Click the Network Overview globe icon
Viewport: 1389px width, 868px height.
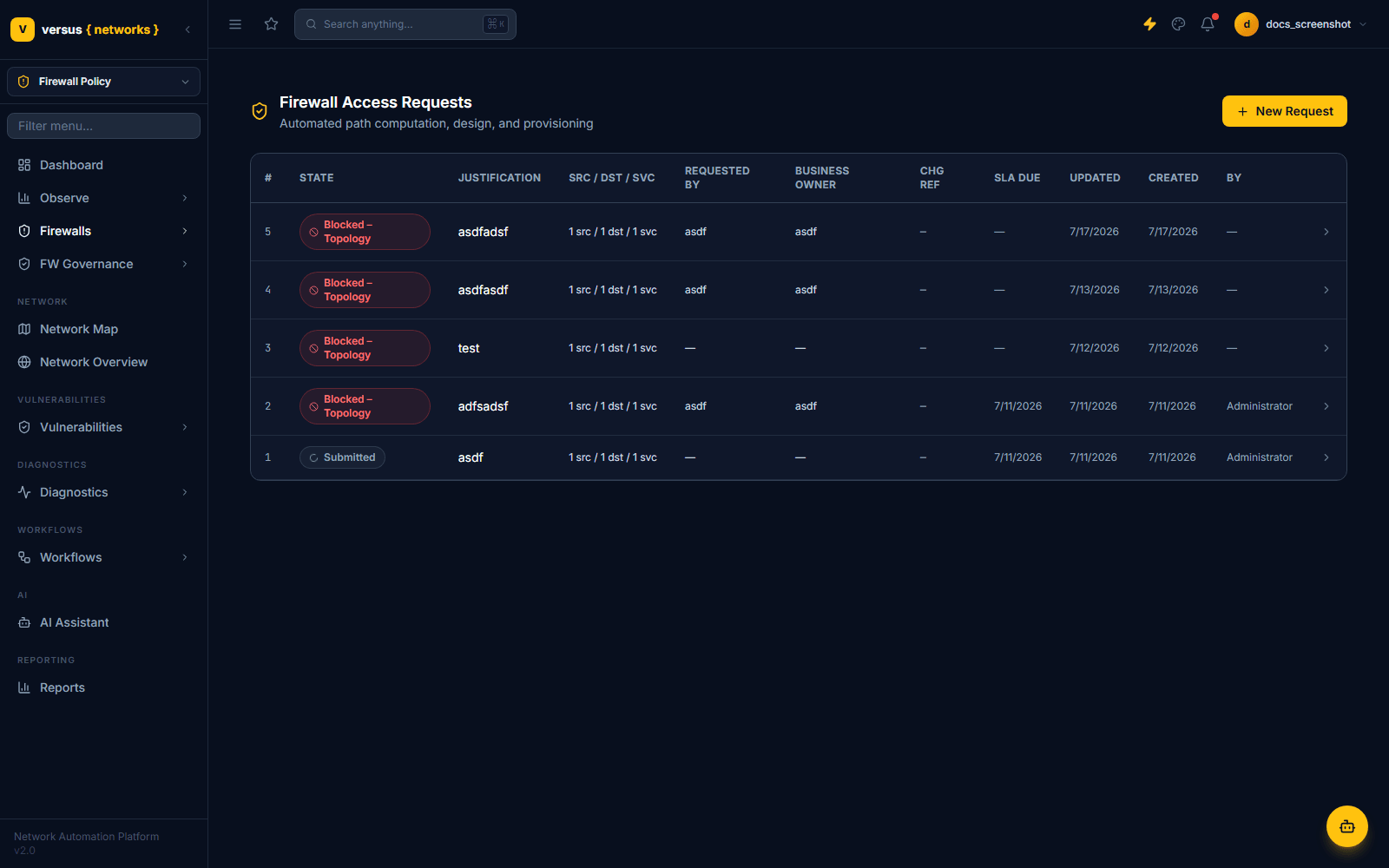coord(24,362)
